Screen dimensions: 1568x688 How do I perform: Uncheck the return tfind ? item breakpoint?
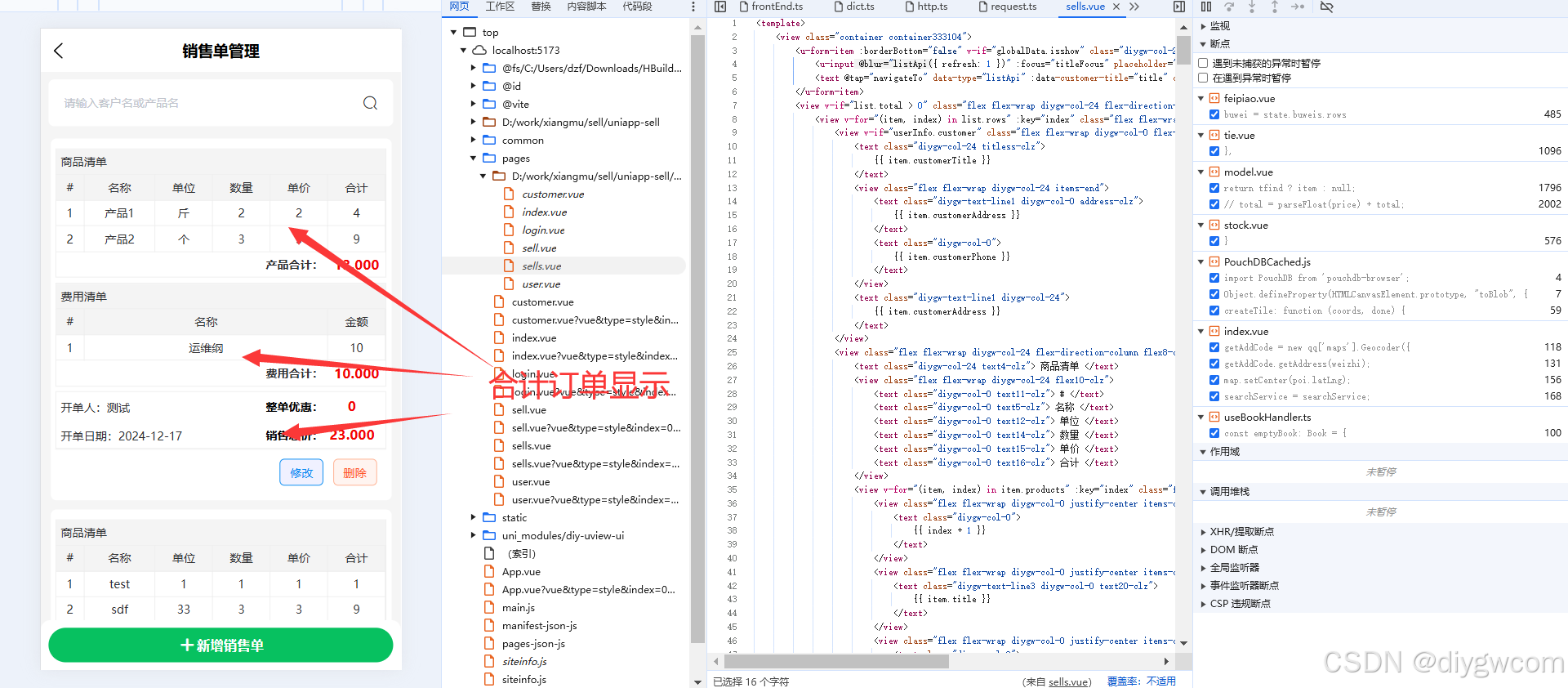pyautogui.click(x=1214, y=188)
